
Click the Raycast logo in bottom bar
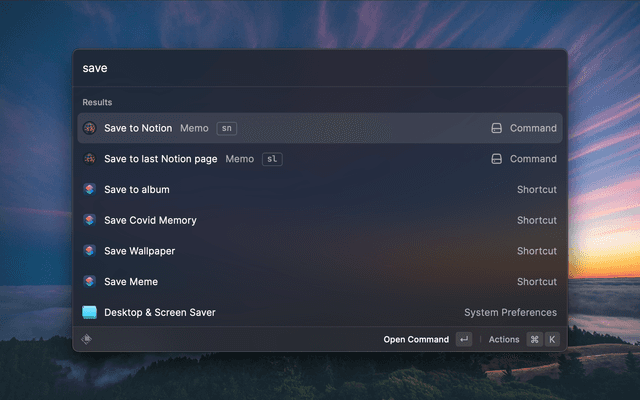[88, 339]
